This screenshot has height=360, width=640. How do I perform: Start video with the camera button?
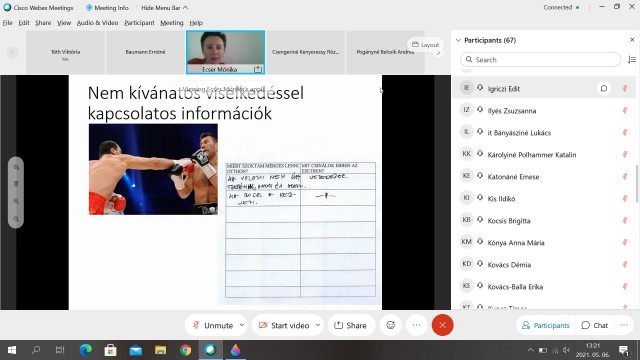click(284, 325)
